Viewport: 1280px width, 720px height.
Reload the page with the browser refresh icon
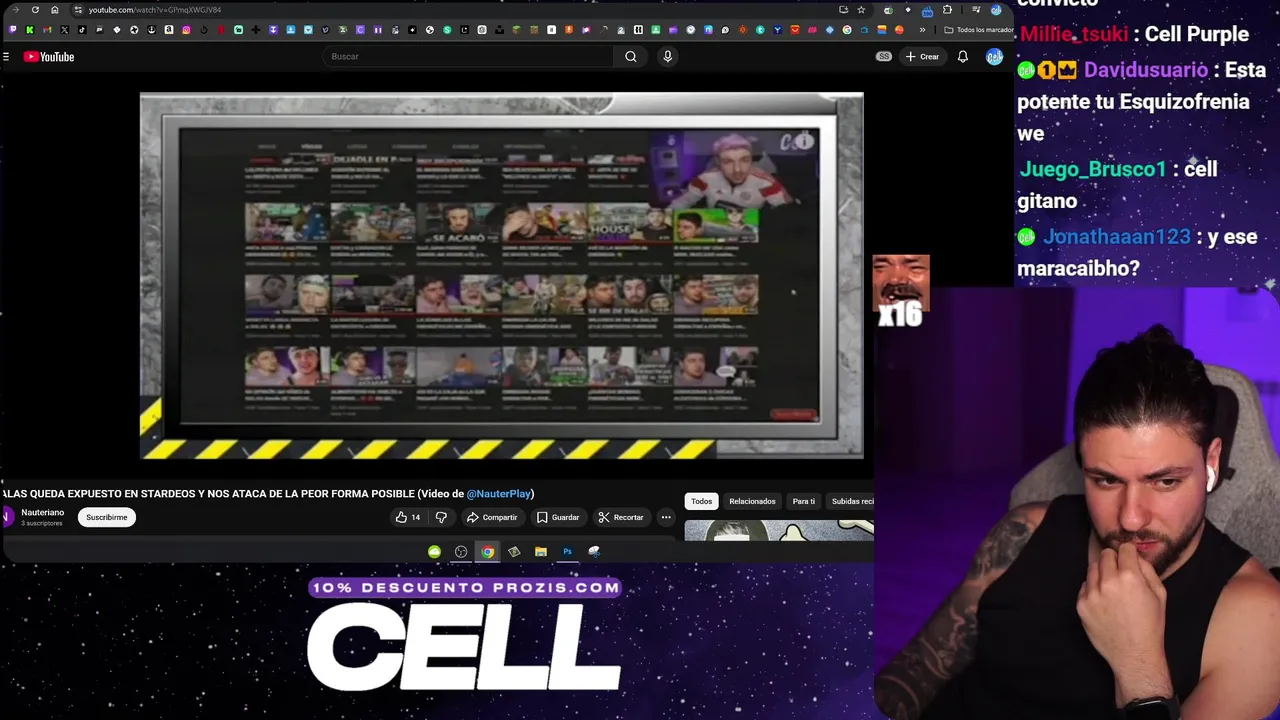pos(35,10)
